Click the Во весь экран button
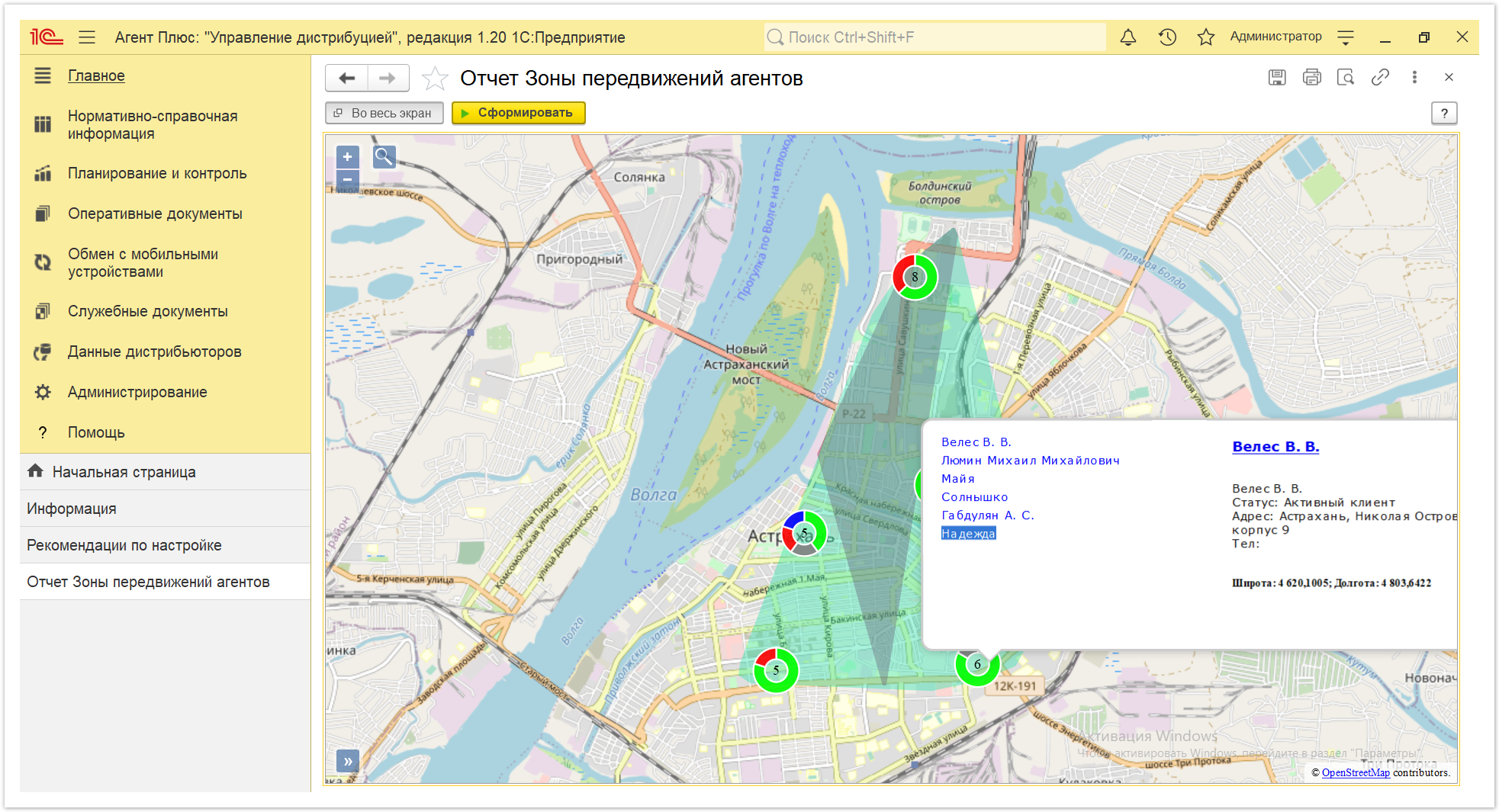The image size is (1499, 812). click(384, 113)
